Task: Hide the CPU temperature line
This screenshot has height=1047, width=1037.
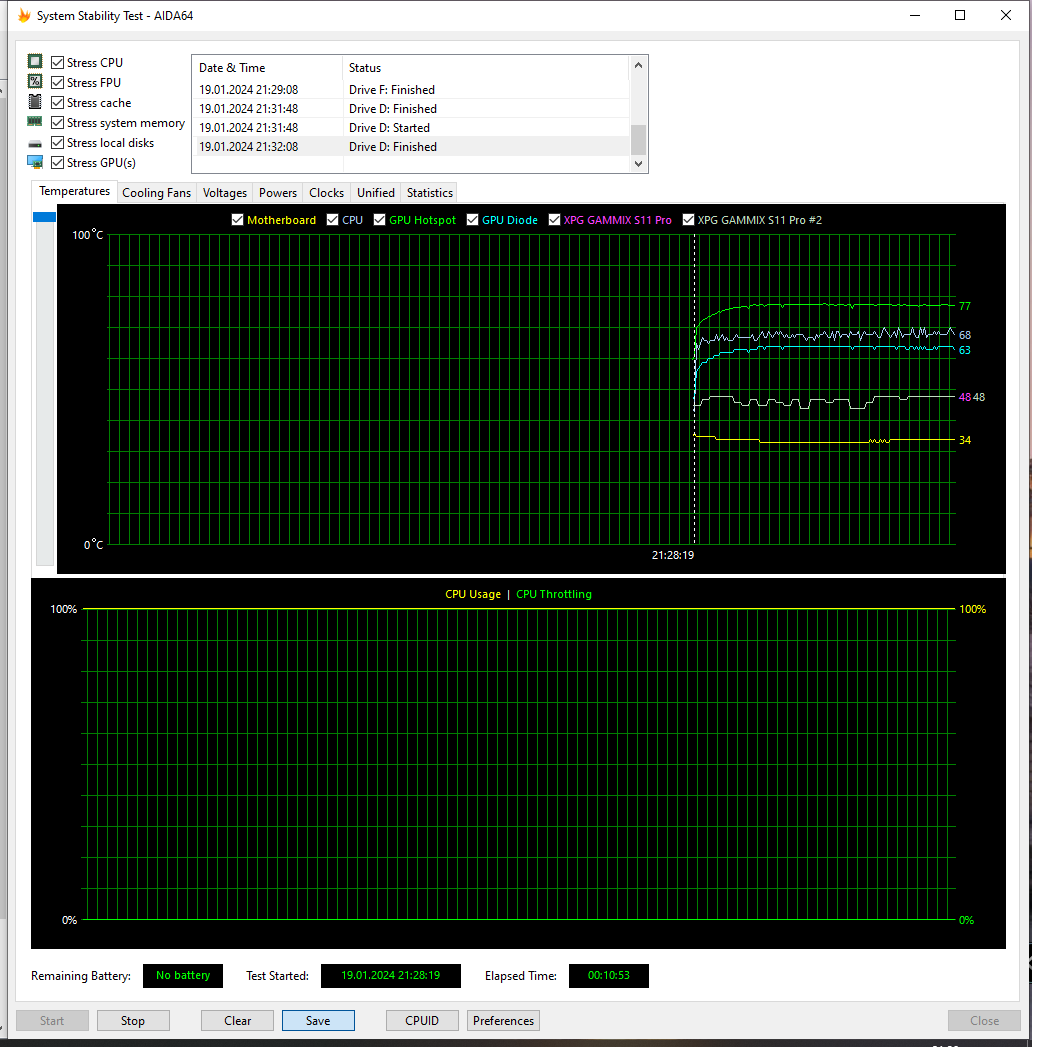Action: [x=332, y=220]
